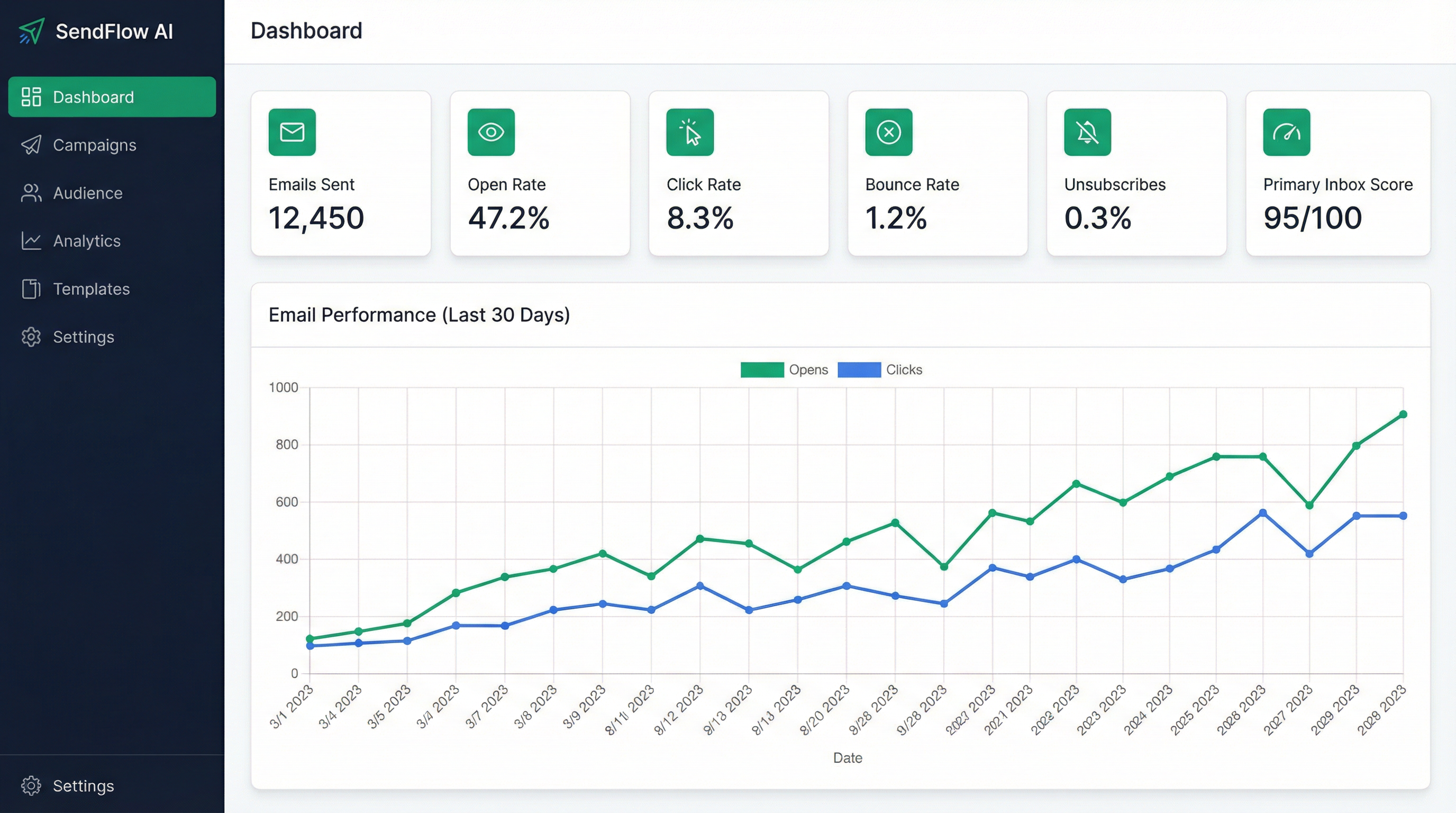Image resolution: width=1456 pixels, height=813 pixels.
Task: Click the Emails Sent 12,450 stat card
Action: (341, 174)
